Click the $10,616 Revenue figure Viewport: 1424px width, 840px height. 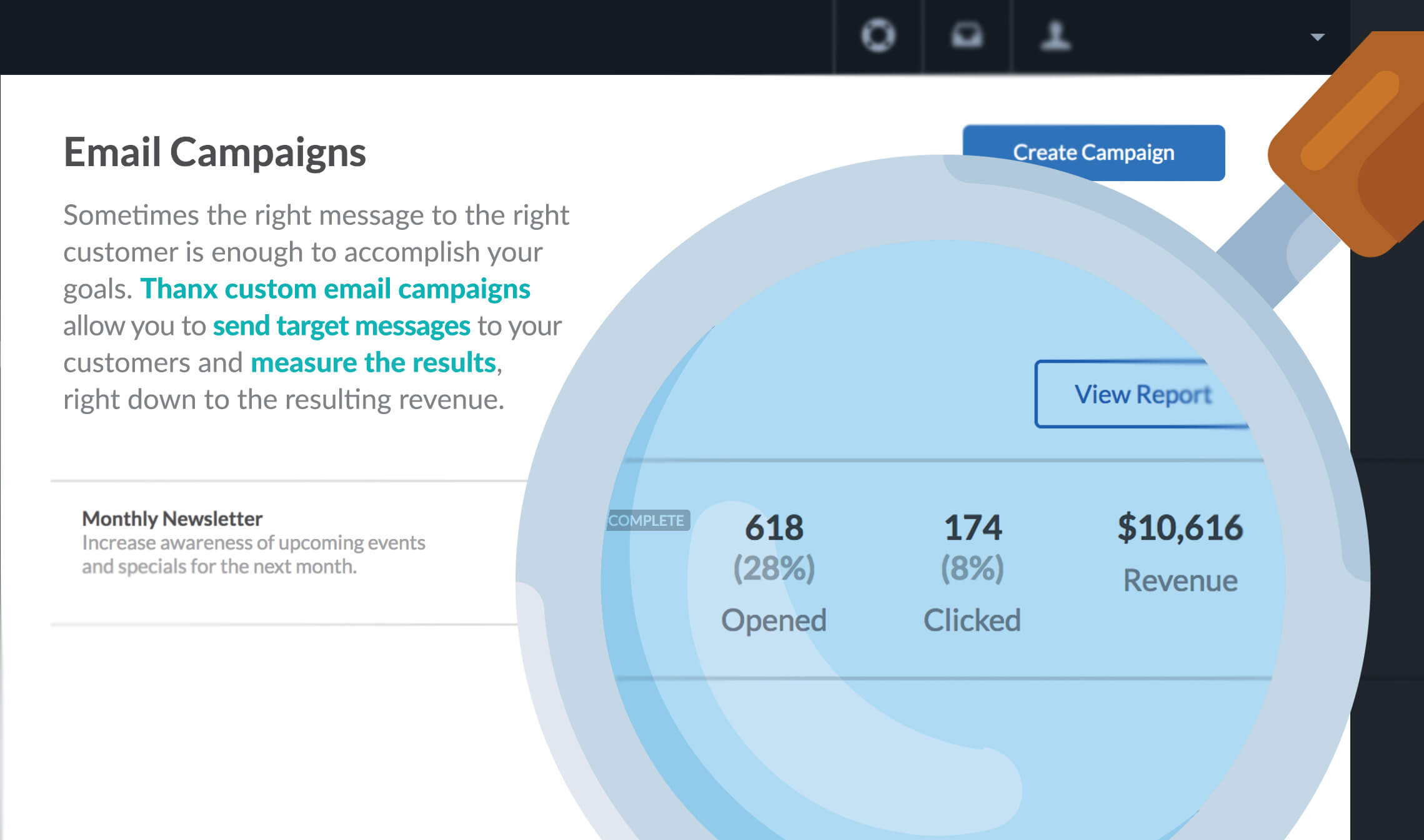(x=1181, y=526)
